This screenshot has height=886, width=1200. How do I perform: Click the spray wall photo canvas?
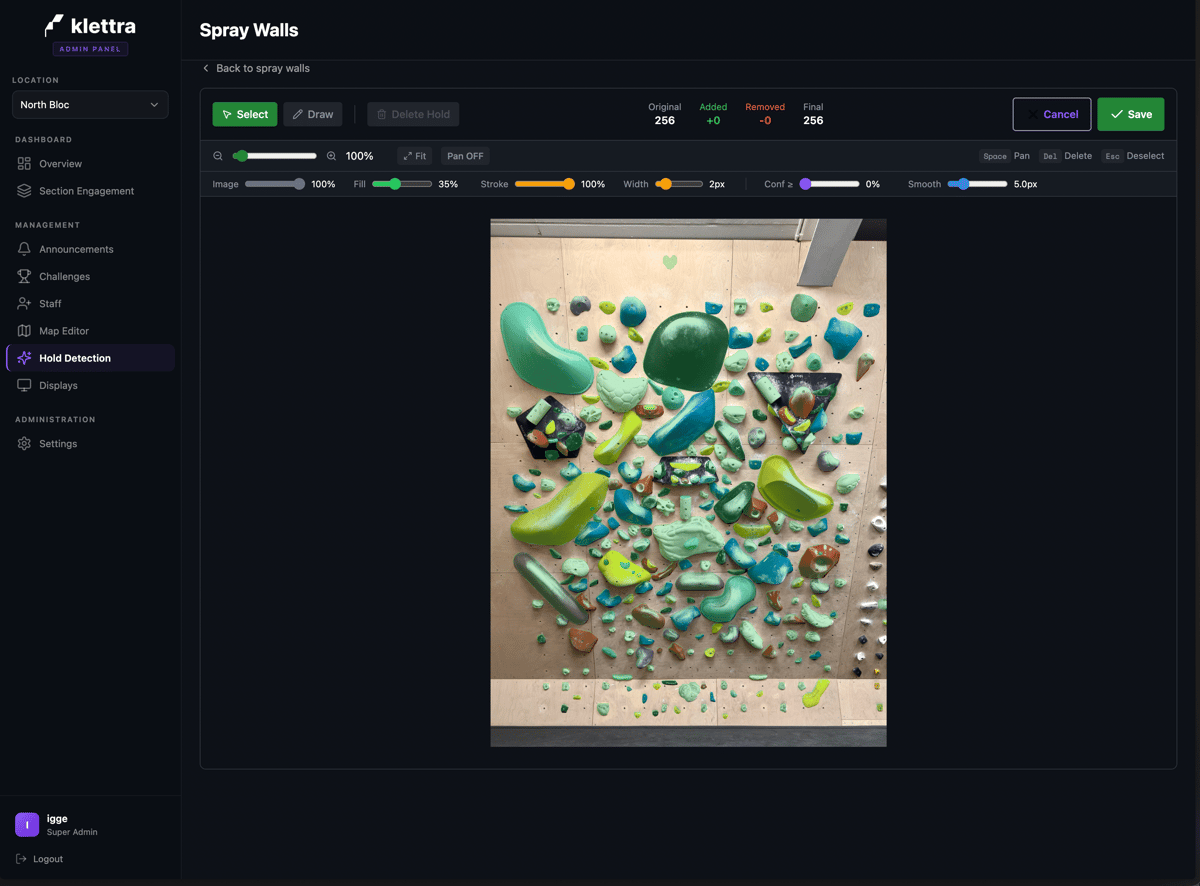688,482
